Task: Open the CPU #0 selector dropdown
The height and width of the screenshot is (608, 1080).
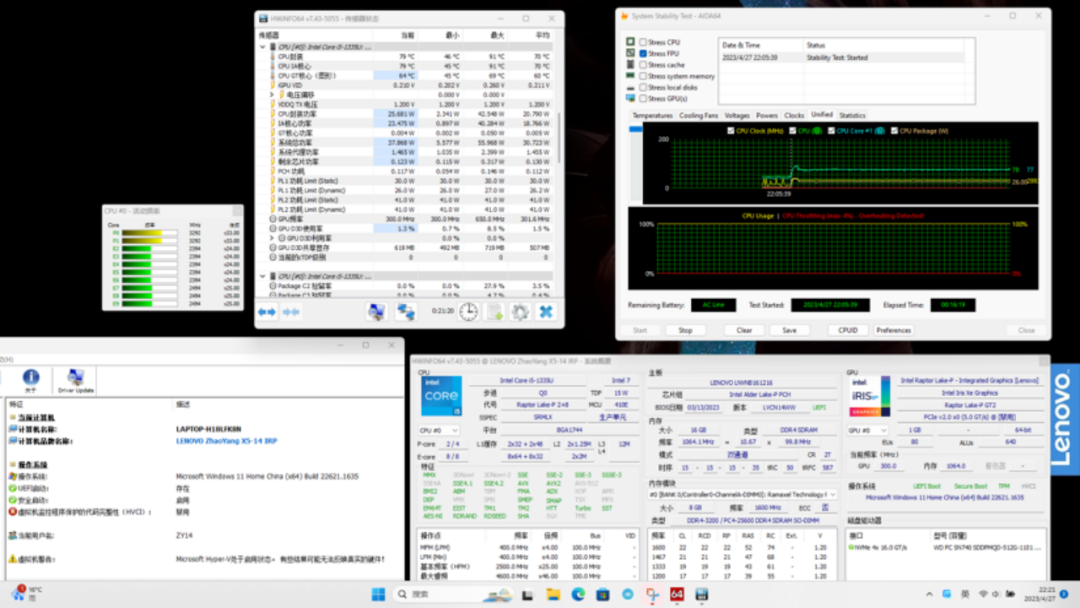Action: coord(440,431)
